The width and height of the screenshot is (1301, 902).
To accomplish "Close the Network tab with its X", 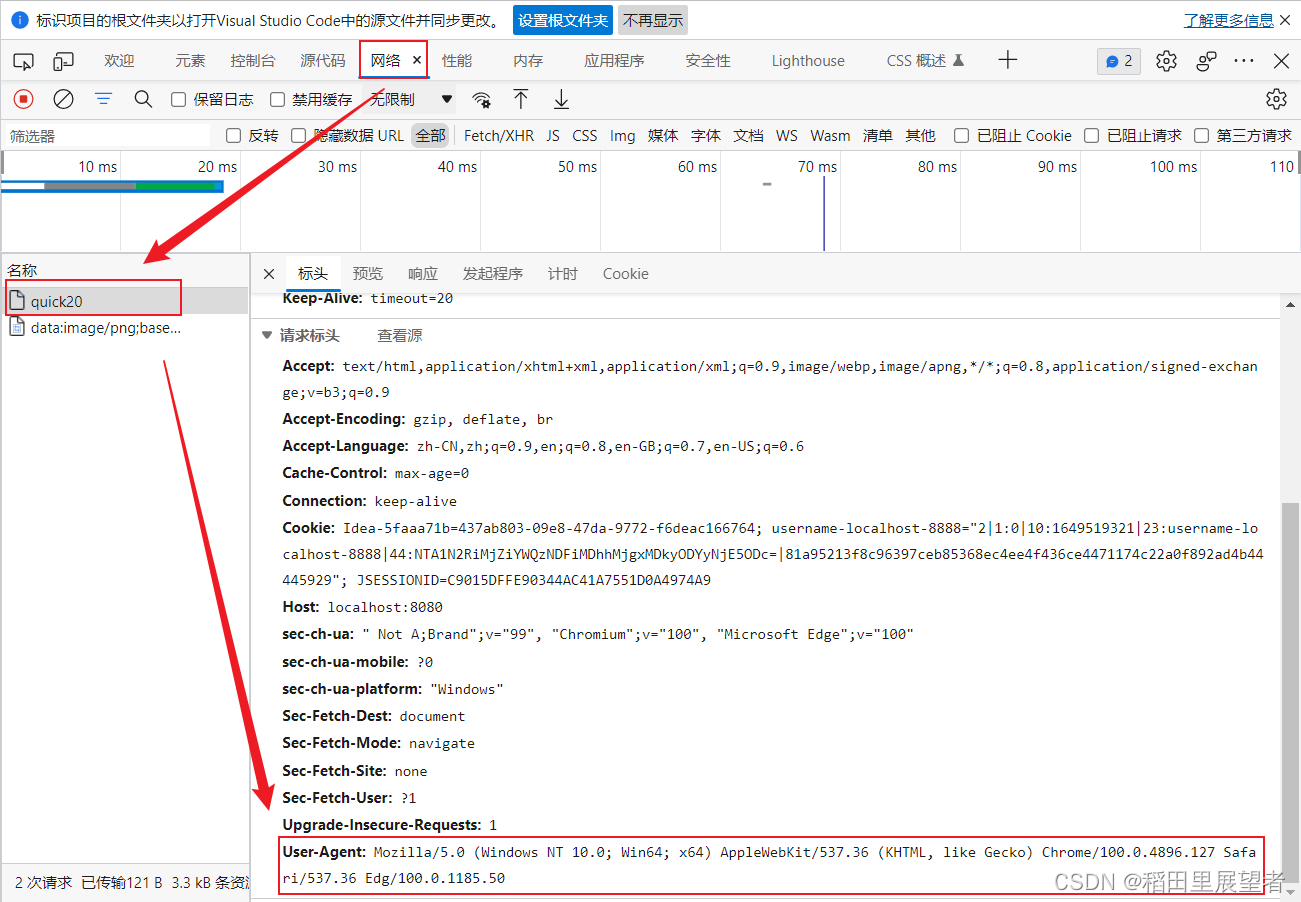I will click(417, 61).
